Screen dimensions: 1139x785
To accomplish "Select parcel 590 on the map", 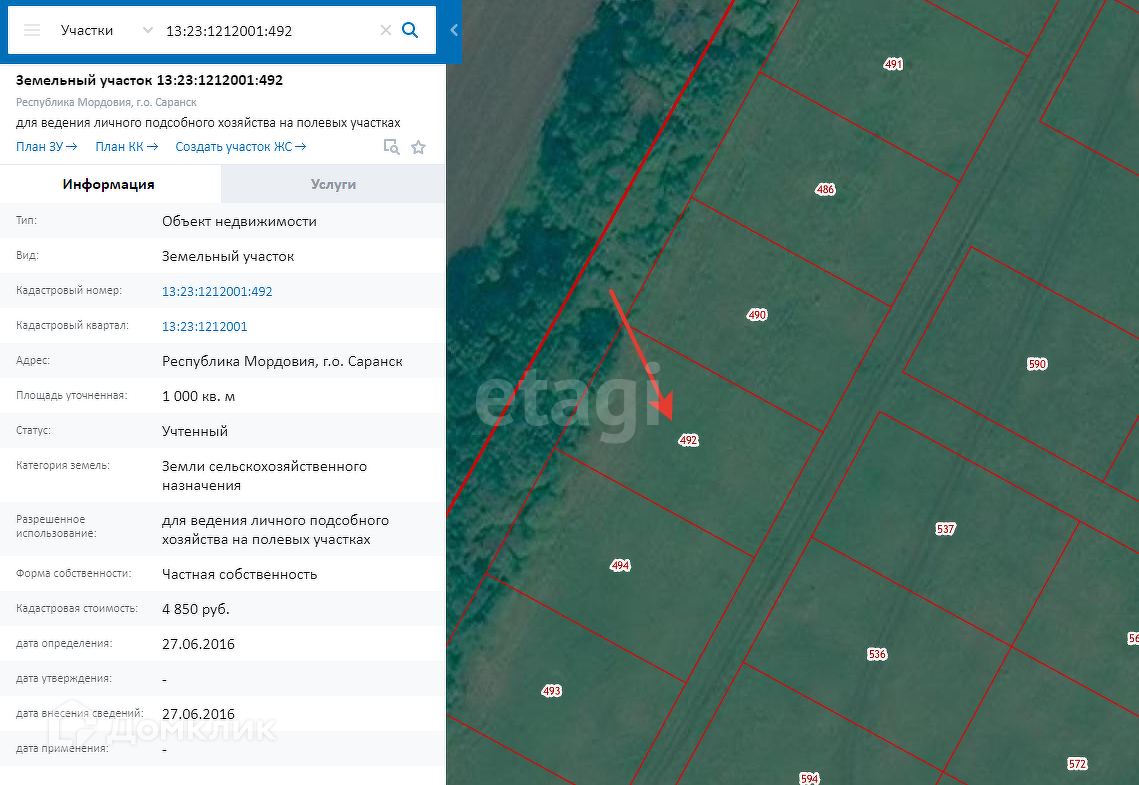I will (1037, 364).
